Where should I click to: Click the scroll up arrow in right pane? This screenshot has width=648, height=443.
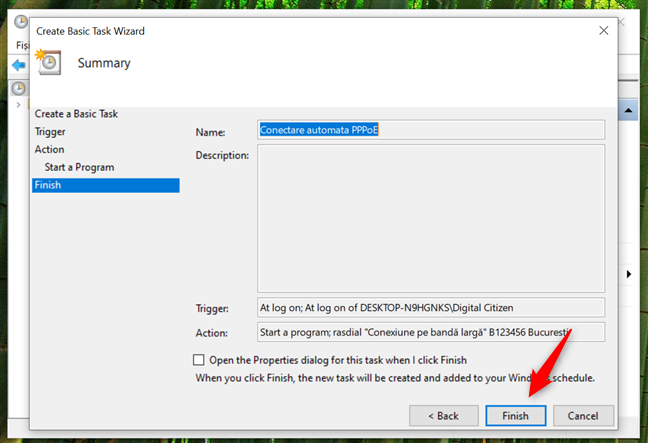click(629, 111)
